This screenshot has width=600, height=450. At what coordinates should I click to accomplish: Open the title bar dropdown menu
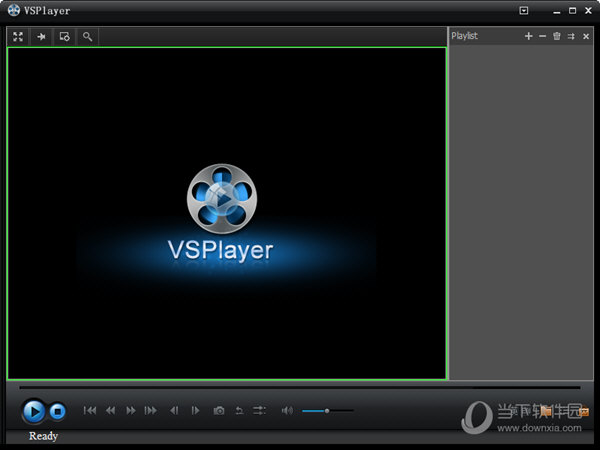coord(524,10)
